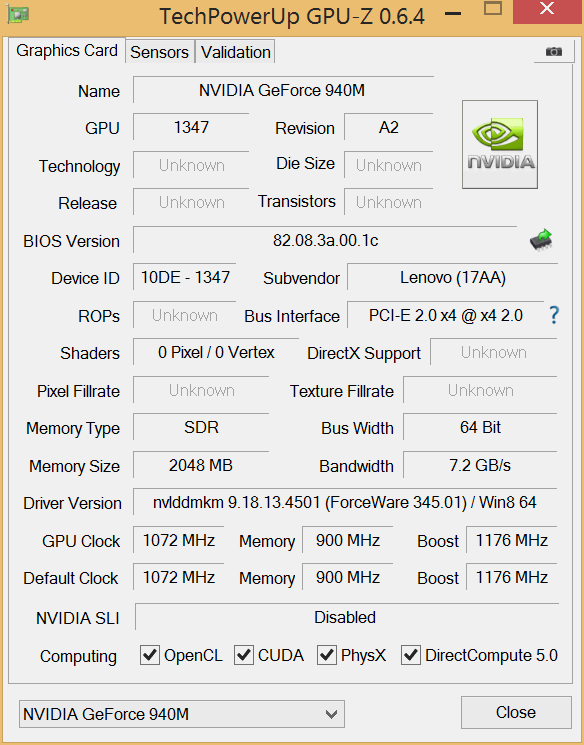Click the Driver Version text field
Screen dimensions: 584x745
(345, 502)
